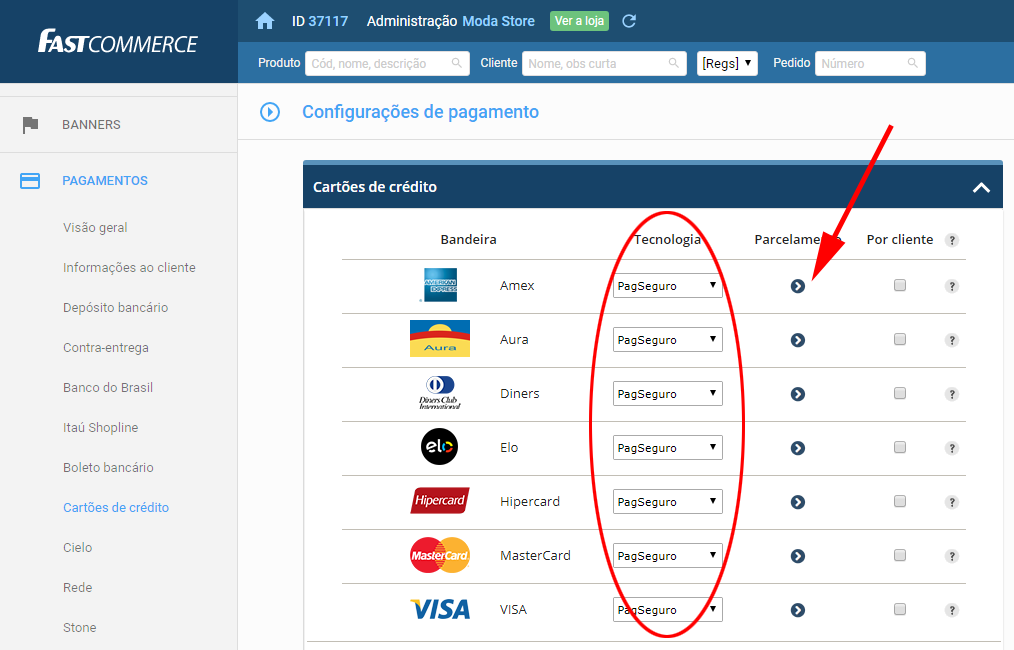Click the help icon in the Diners row
Viewport: 1014px width, 650px height.
click(x=951, y=395)
